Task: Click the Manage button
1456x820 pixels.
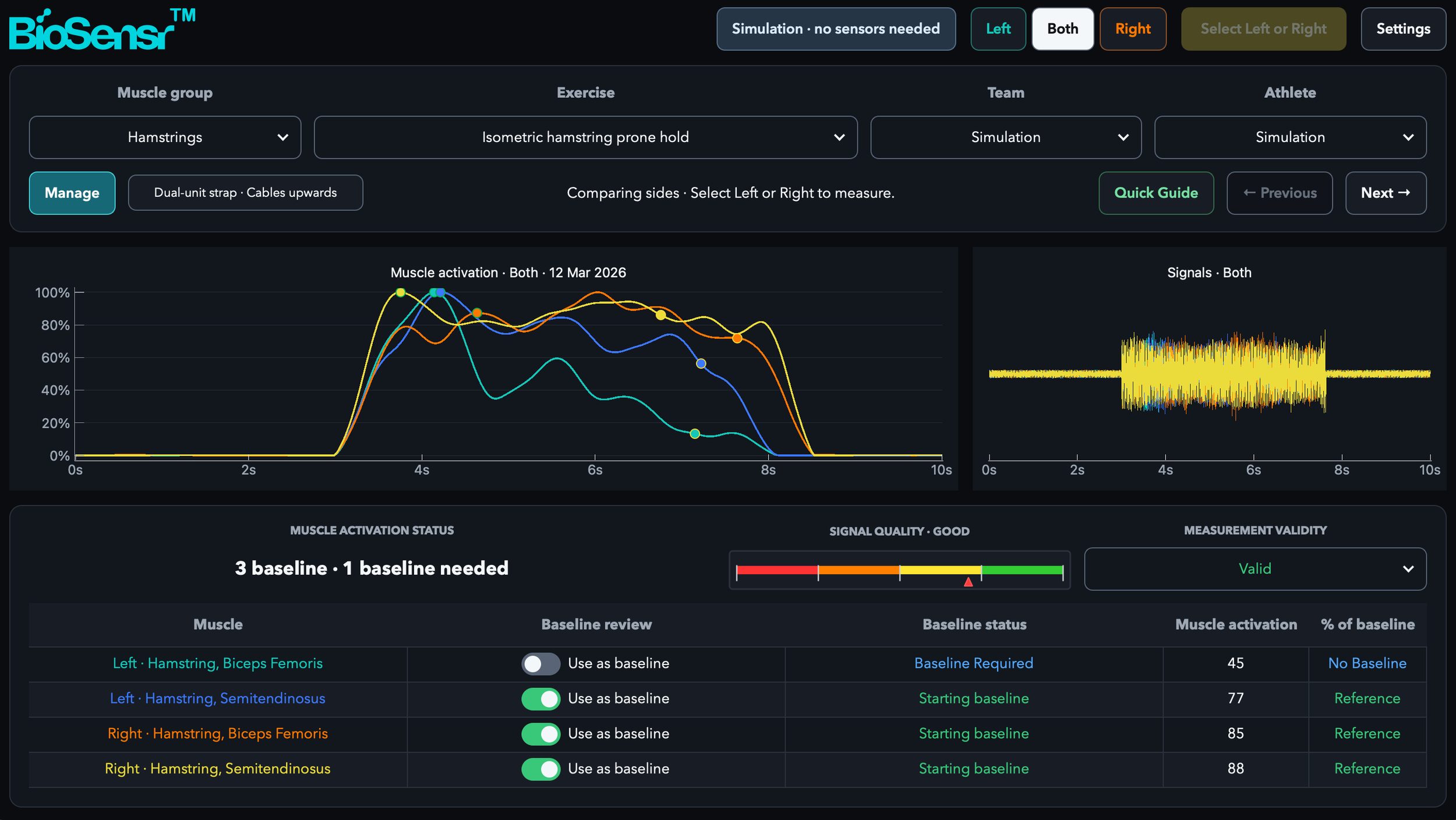Action: [72, 193]
